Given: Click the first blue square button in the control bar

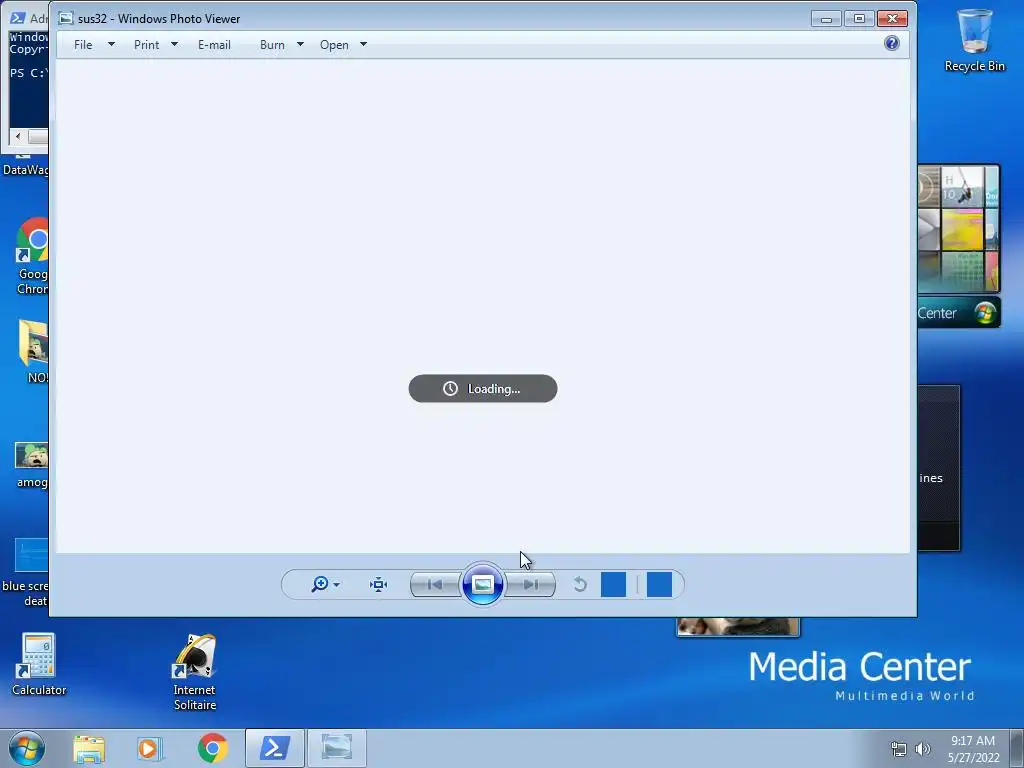Looking at the screenshot, I should (613, 584).
